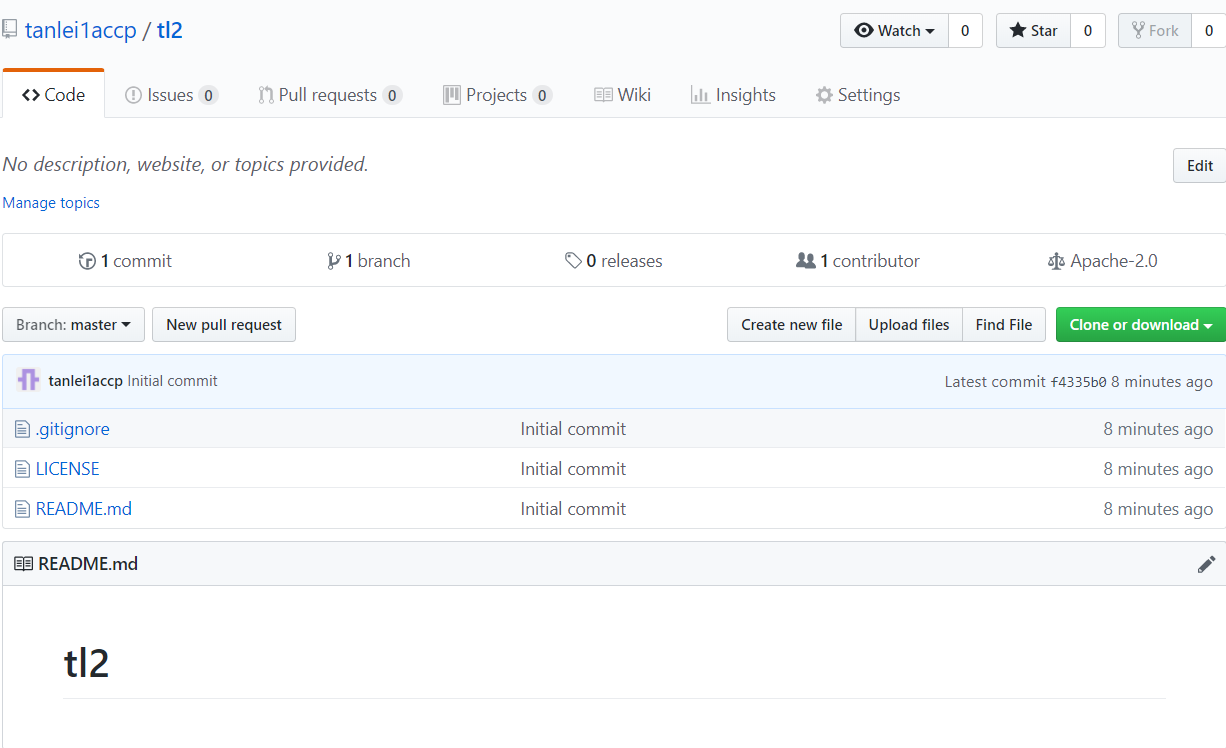Click tanlei1accp username in commit bar
This screenshot has width=1226, height=748.
pyautogui.click(x=85, y=381)
